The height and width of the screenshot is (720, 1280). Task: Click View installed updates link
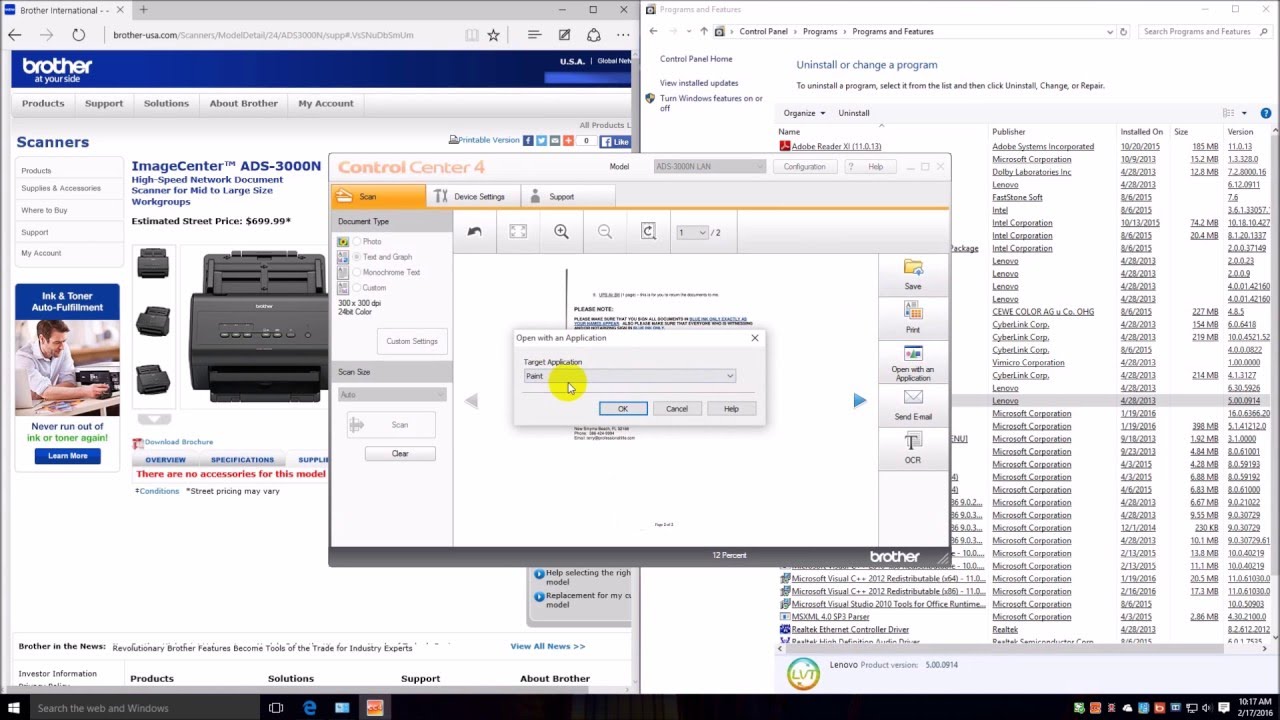699,83
